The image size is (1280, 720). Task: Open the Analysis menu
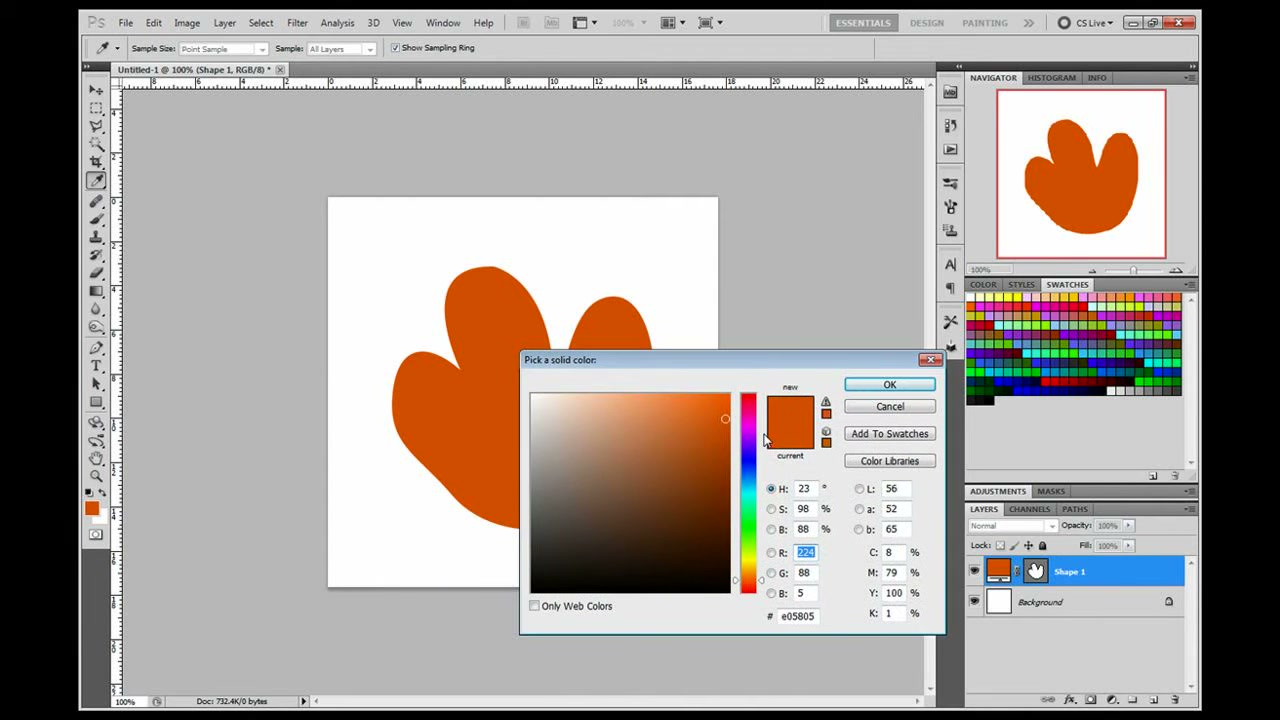click(x=337, y=23)
